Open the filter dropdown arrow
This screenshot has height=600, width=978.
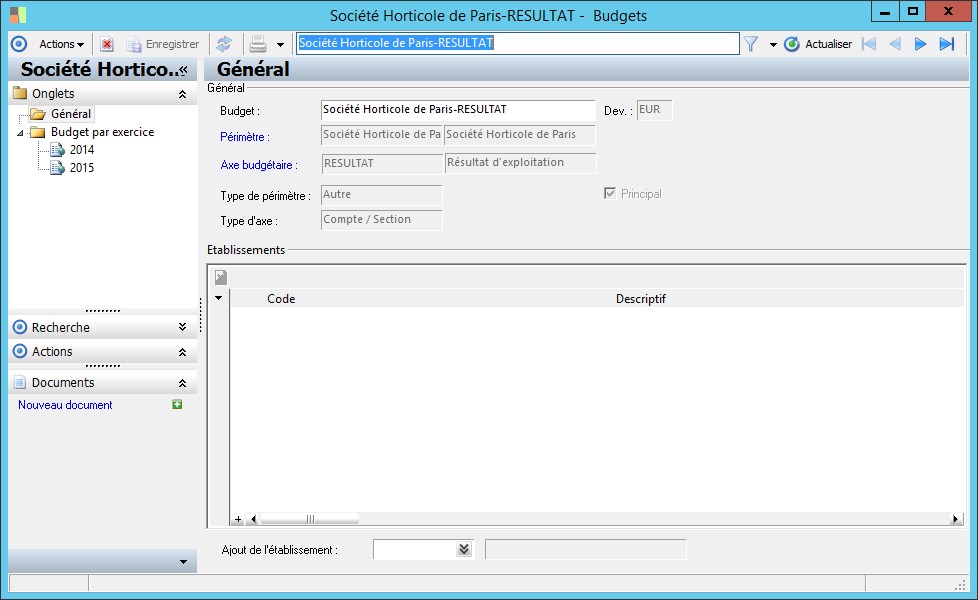[x=773, y=45]
